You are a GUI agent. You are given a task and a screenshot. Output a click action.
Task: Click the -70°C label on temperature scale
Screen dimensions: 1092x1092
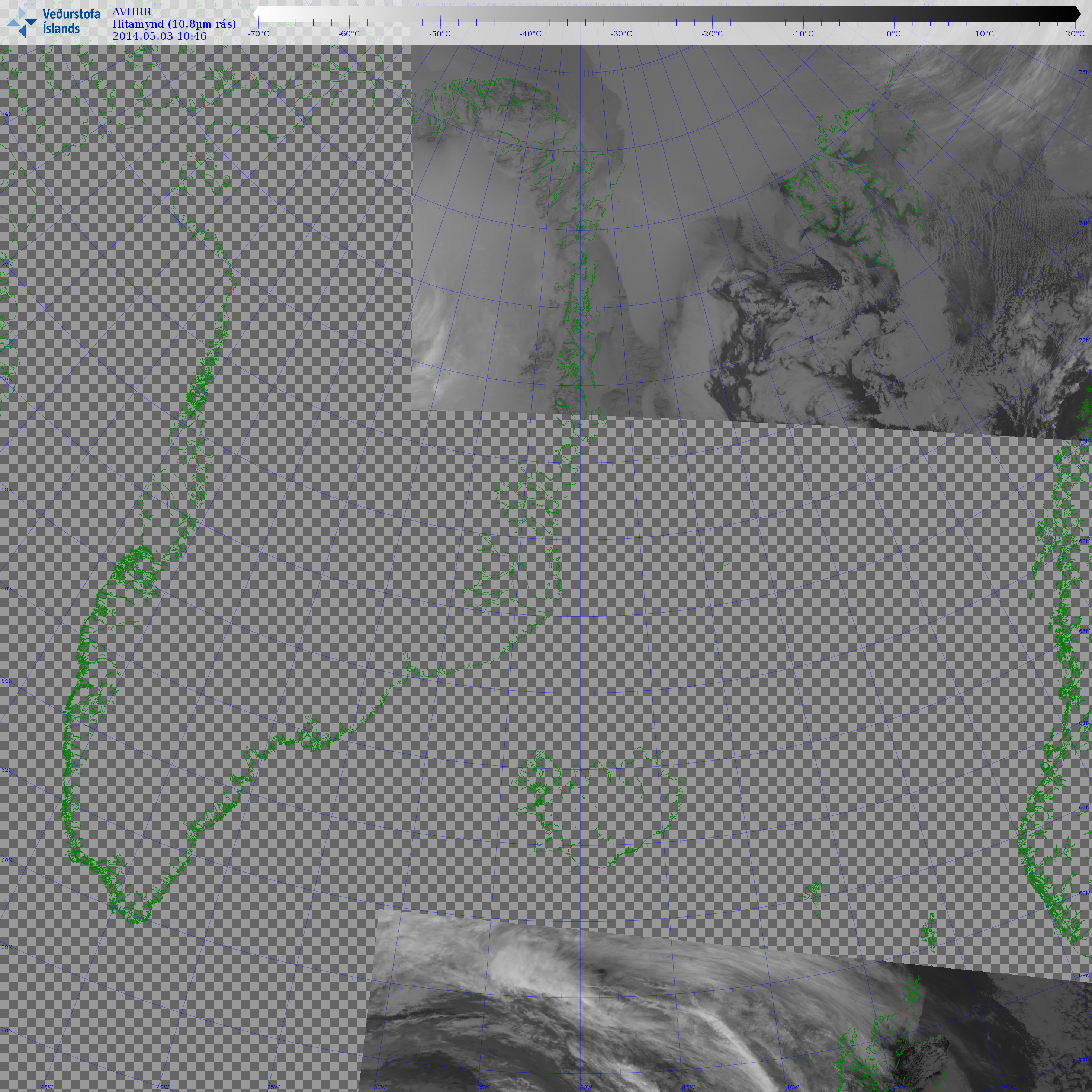pos(258,34)
